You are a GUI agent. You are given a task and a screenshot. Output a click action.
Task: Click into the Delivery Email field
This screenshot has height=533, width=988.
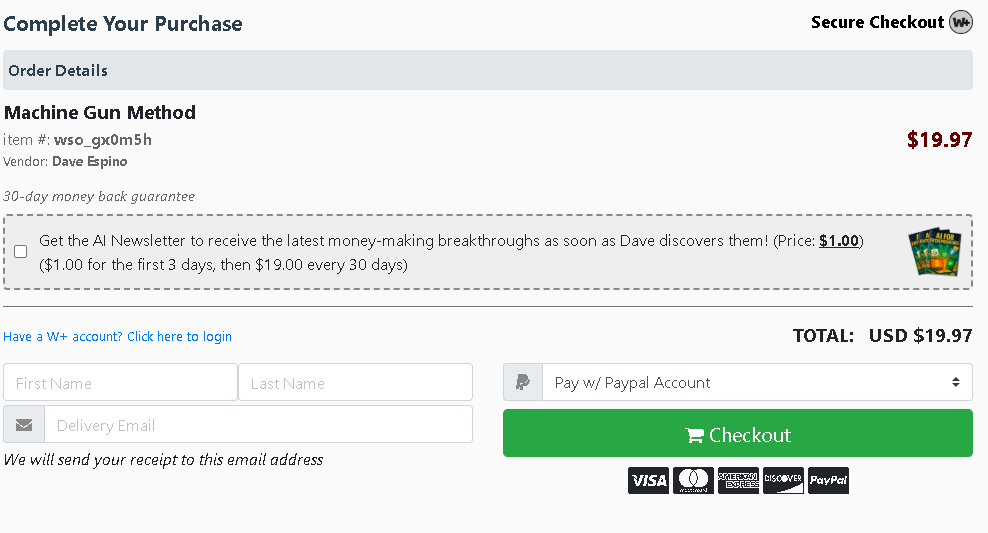click(x=258, y=425)
